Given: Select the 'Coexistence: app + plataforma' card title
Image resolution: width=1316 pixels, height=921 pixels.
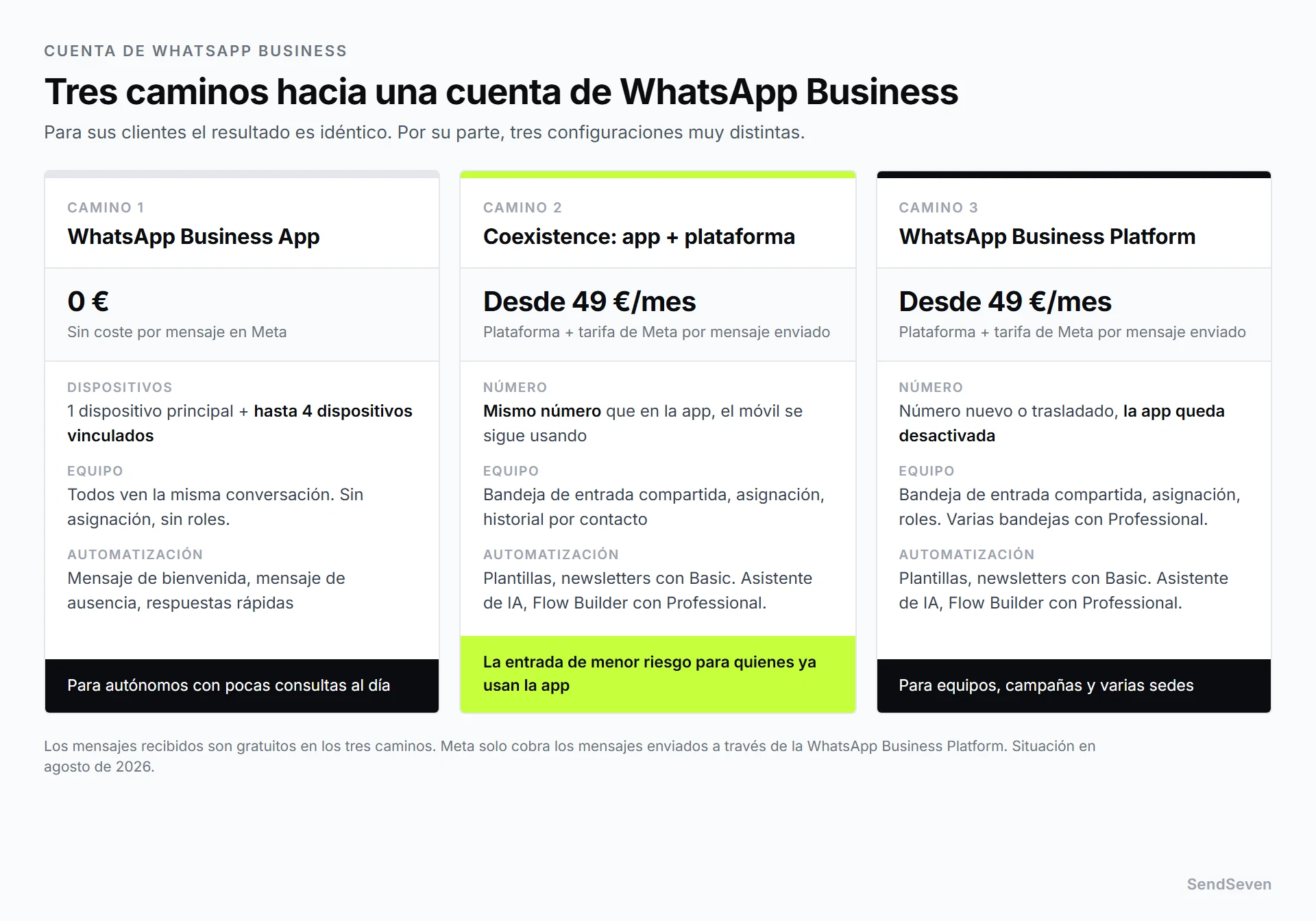Looking at the screenshot, I should [639, 236].
